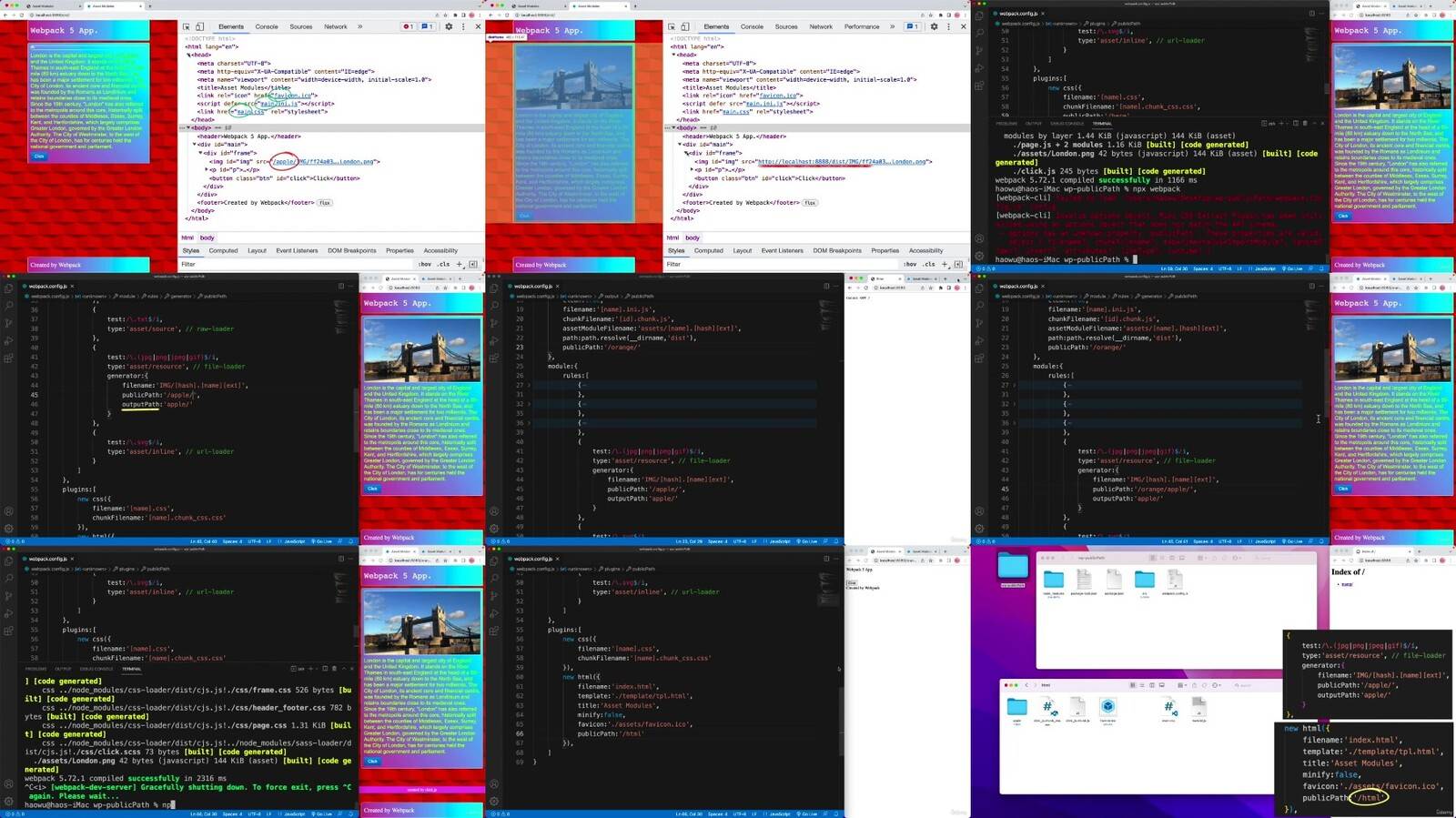Open Search in the top-right VS Code activity bar
This screenshot has height=818, width=1456.
click(x=979, y=32)
